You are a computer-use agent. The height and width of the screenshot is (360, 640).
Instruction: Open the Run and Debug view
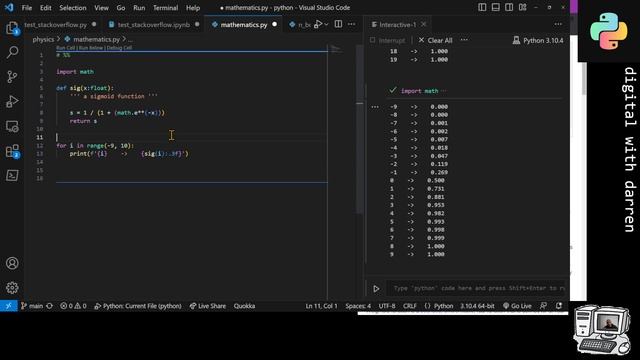(12, 102)
